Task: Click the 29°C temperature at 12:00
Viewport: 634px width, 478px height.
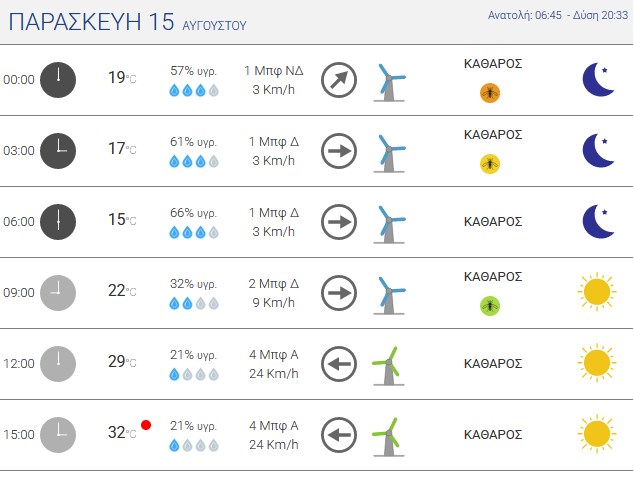Action: coord(122,362)
